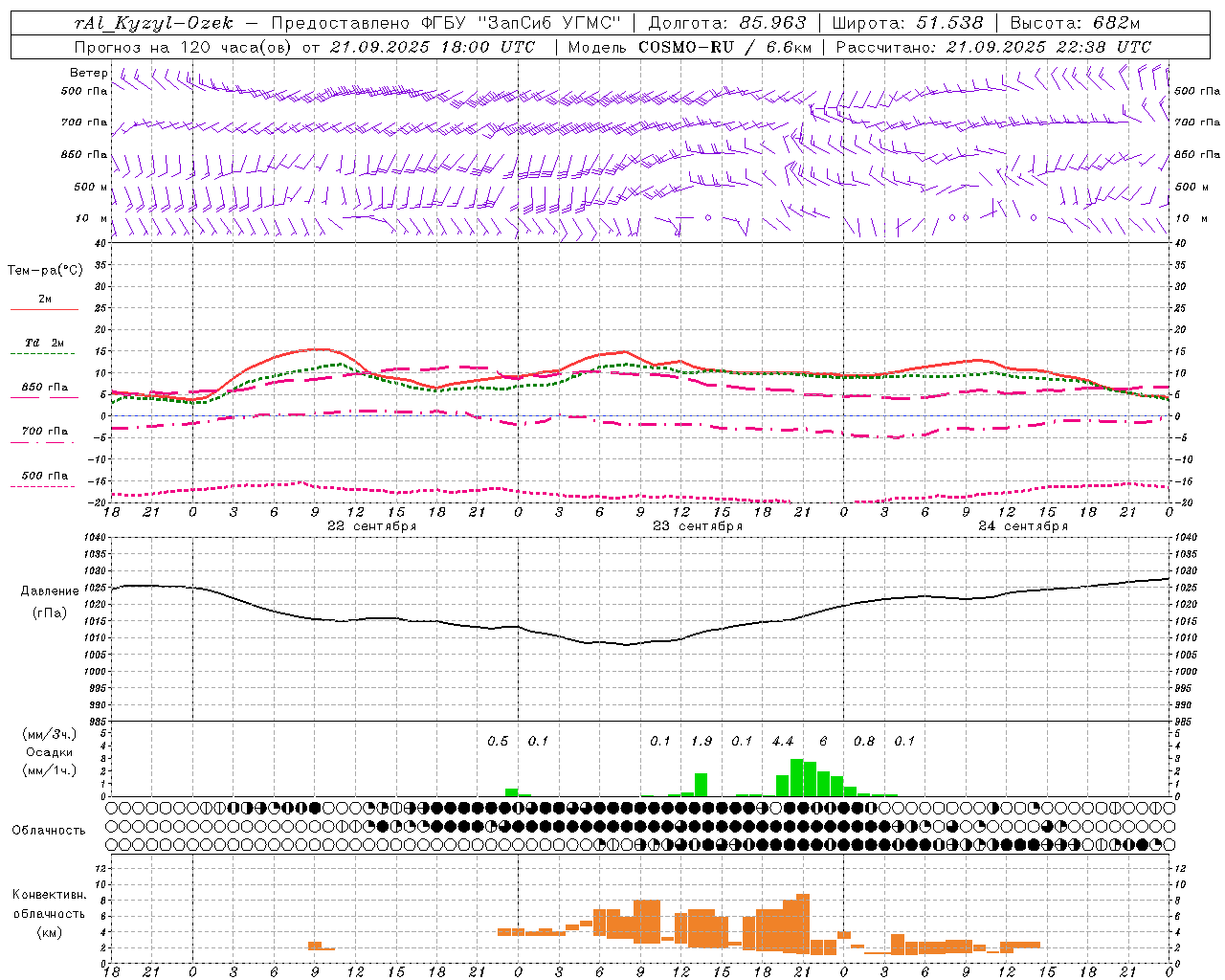This screenshot has height=980, width=1225.
Task: Click the 4.4 precipitation total
Action: [783, 742]
